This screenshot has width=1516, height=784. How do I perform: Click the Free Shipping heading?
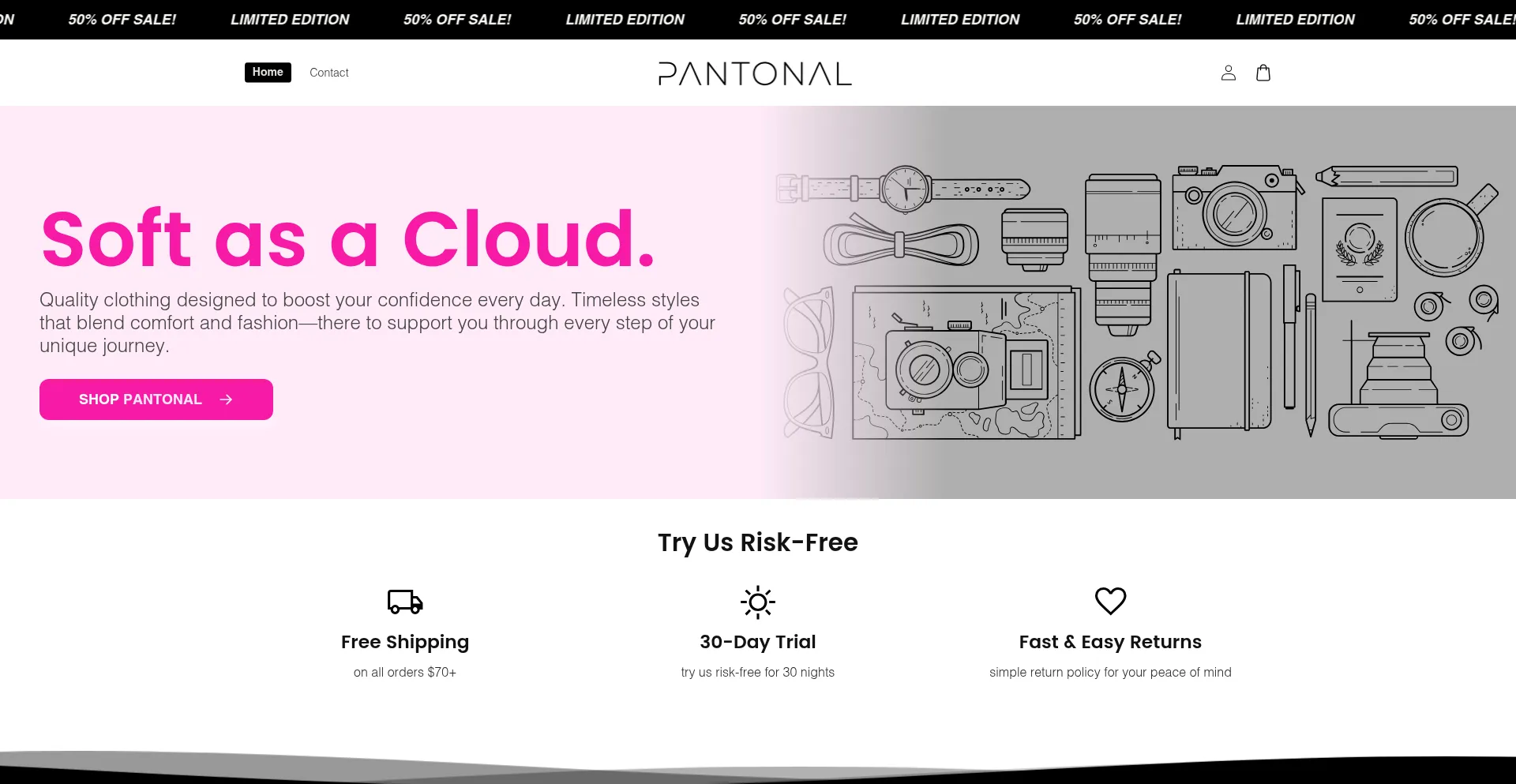click(405, 642)
